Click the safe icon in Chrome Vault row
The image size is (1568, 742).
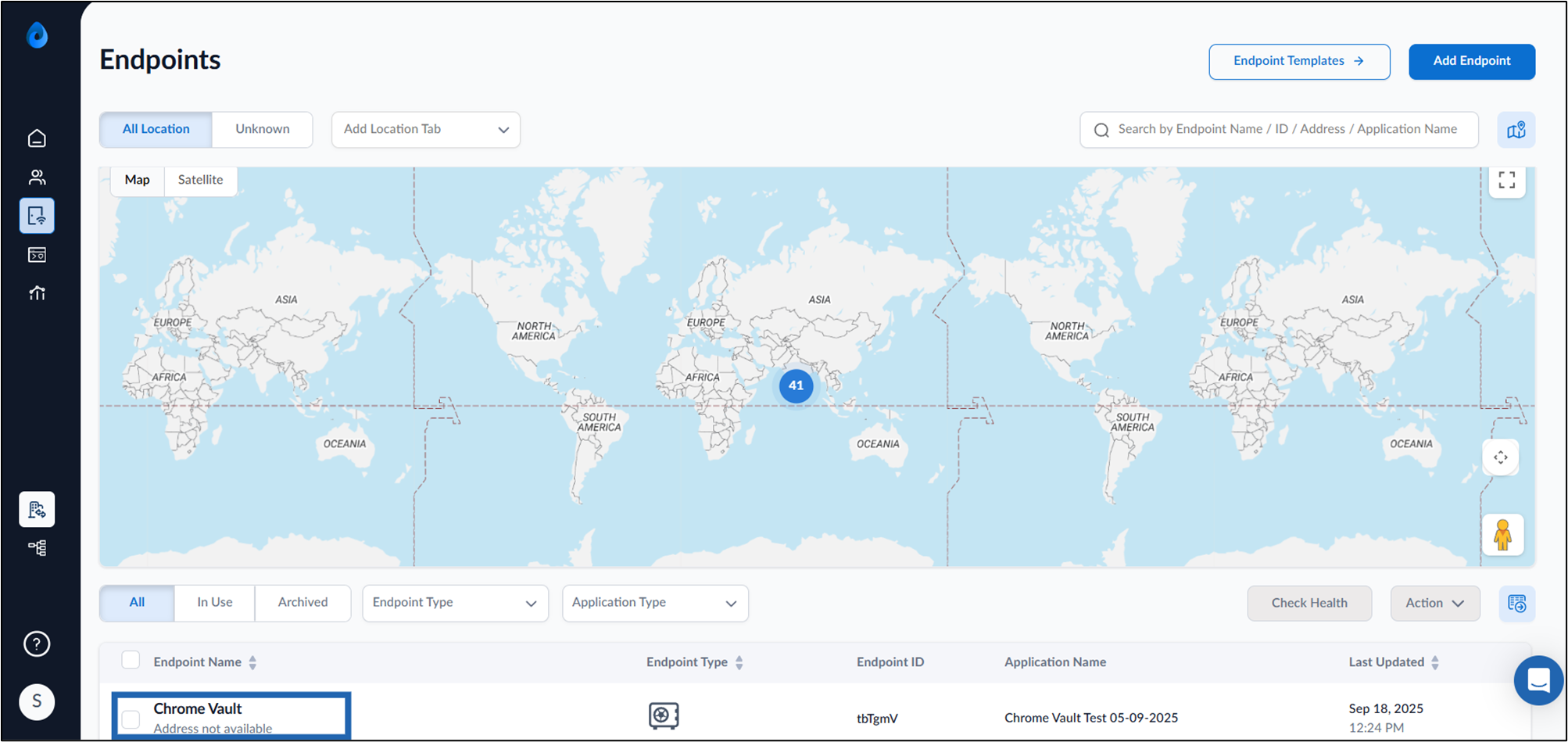(x=664, y=715)
